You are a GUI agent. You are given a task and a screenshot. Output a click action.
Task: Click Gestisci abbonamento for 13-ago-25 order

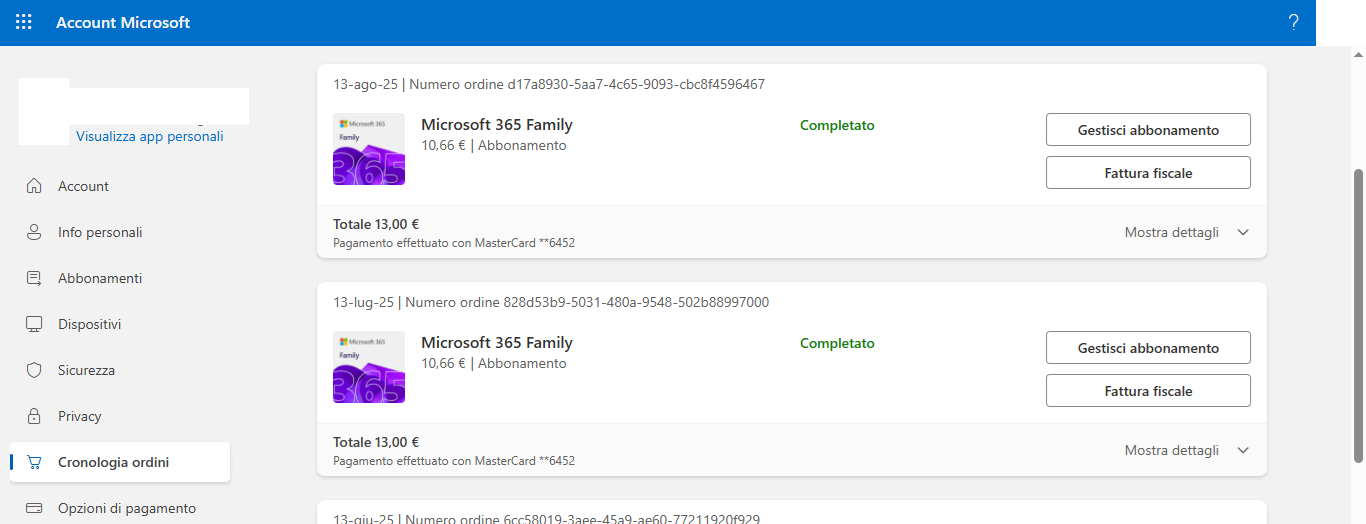(1148, 130)
